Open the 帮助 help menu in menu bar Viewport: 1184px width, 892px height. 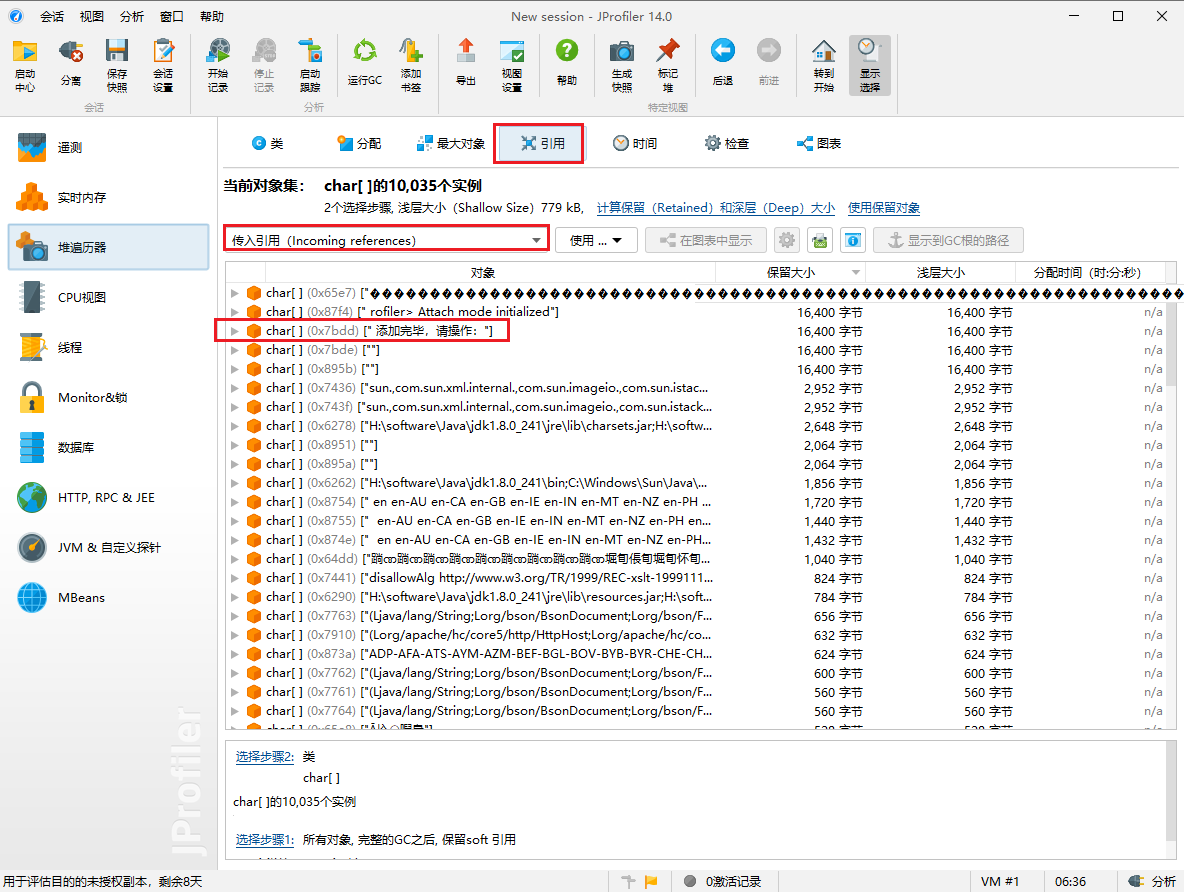[211, 17]
